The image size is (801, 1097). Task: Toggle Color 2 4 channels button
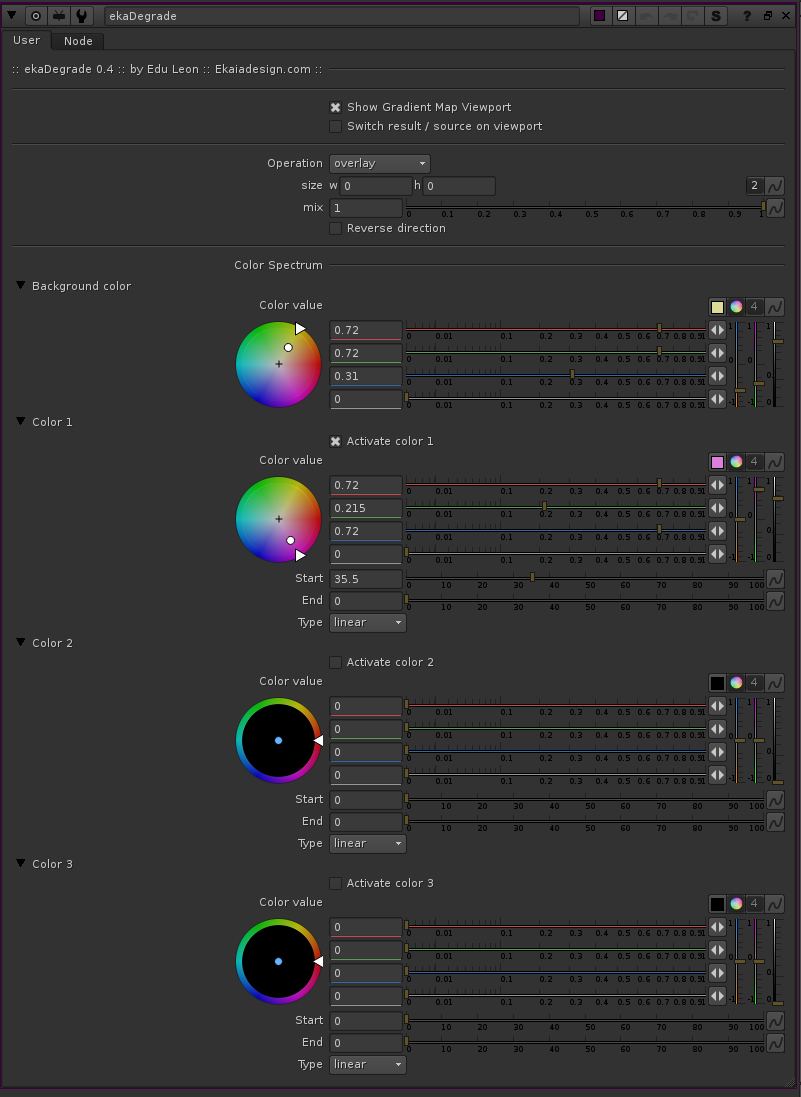(754, 683)
